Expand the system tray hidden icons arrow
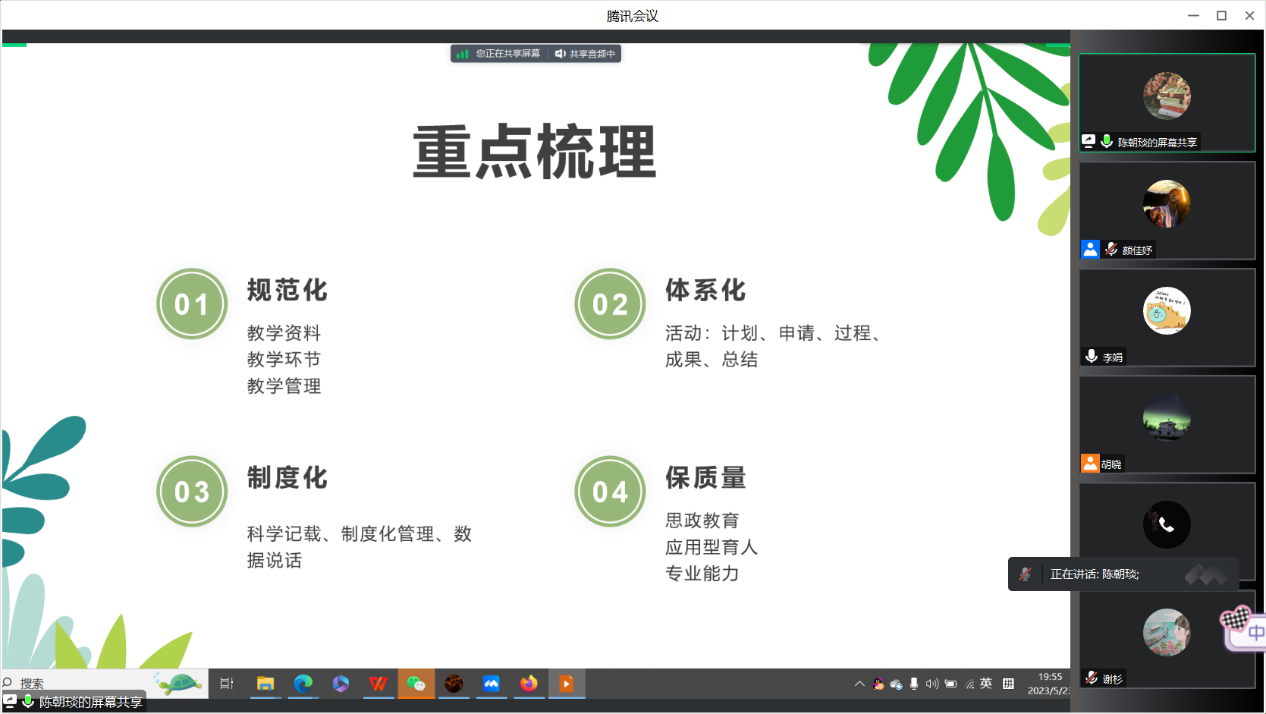 point(859,684)
